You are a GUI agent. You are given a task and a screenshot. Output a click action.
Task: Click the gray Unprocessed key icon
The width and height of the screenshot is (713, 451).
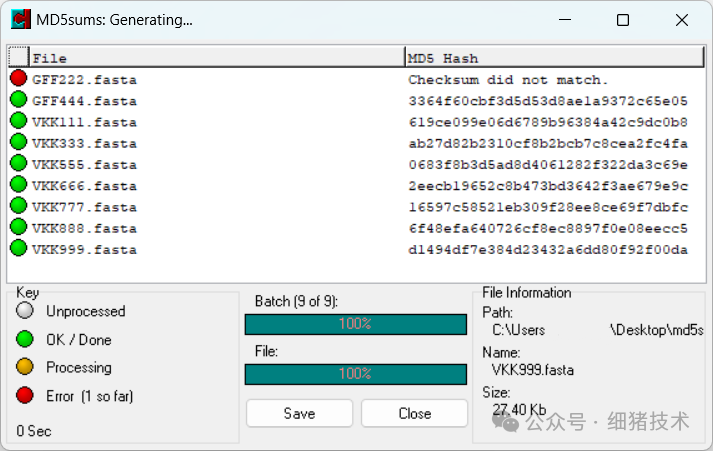[25, 311]
